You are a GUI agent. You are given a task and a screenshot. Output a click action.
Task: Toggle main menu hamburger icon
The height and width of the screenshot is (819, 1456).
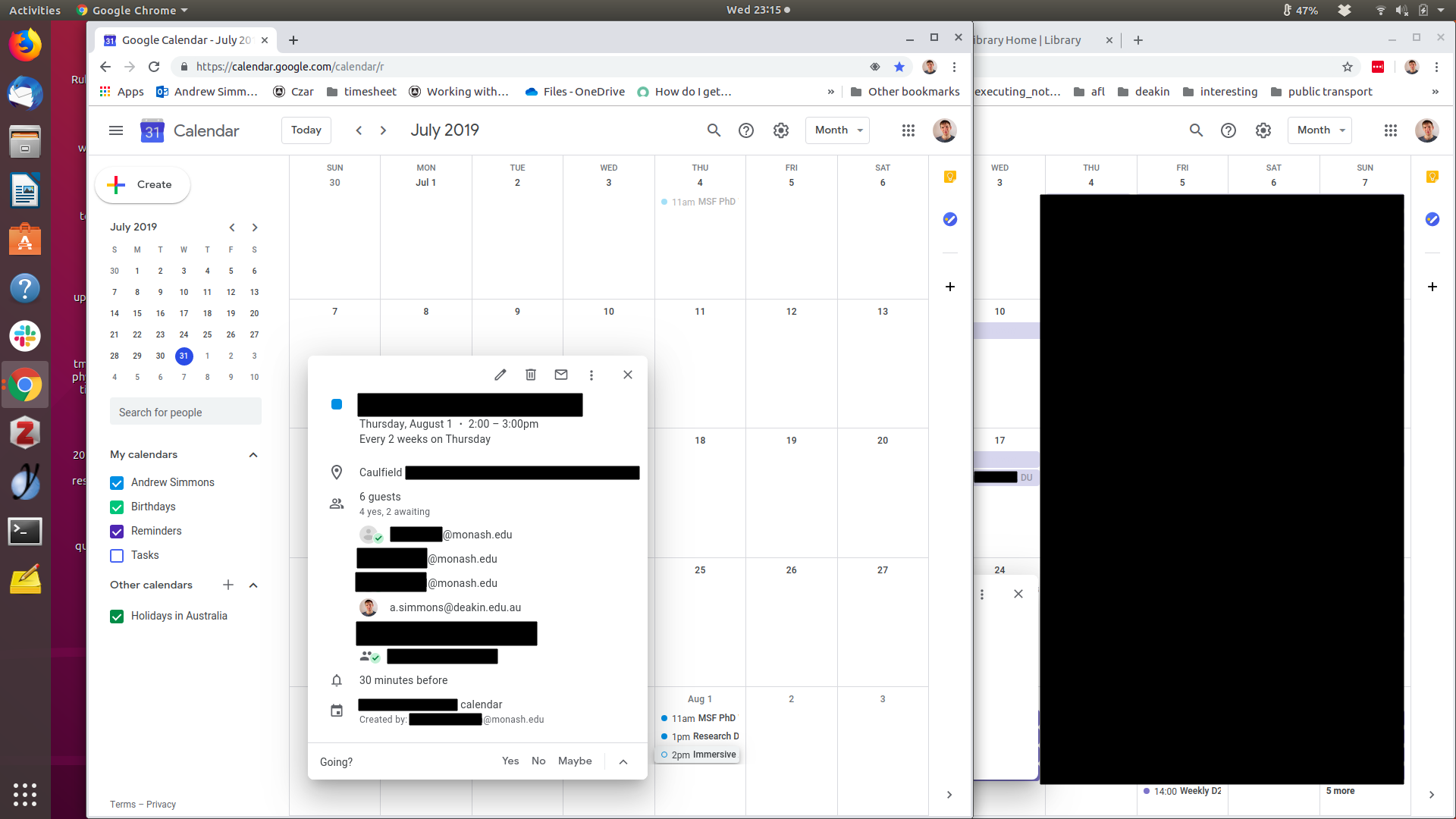(116, 130)
